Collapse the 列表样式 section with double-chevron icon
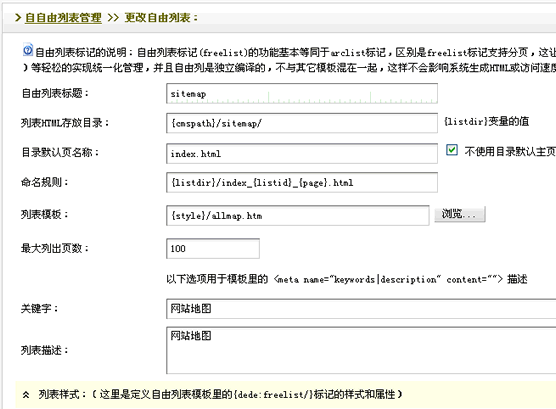556x409 pixels. click(26, 394)
